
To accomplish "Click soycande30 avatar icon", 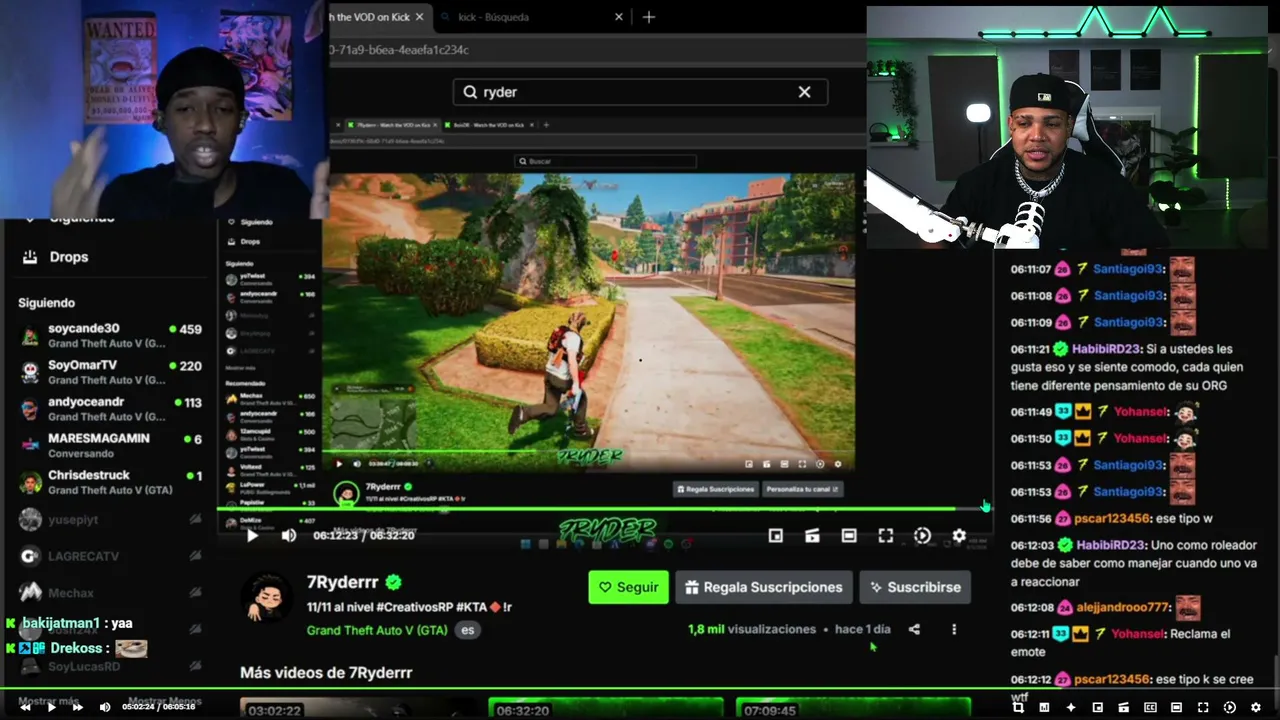I will [31, 336].
